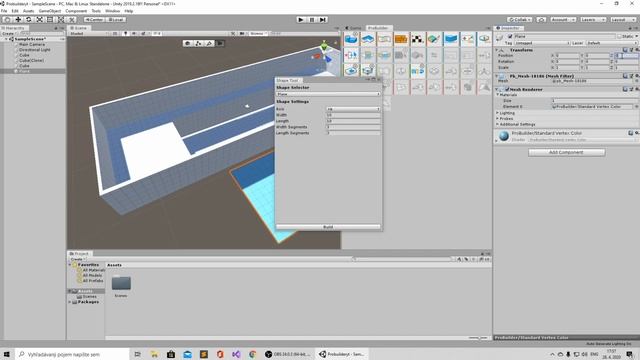
Task: Open the Axis dropdown in Shape Settings
Action: click(353, 109)
